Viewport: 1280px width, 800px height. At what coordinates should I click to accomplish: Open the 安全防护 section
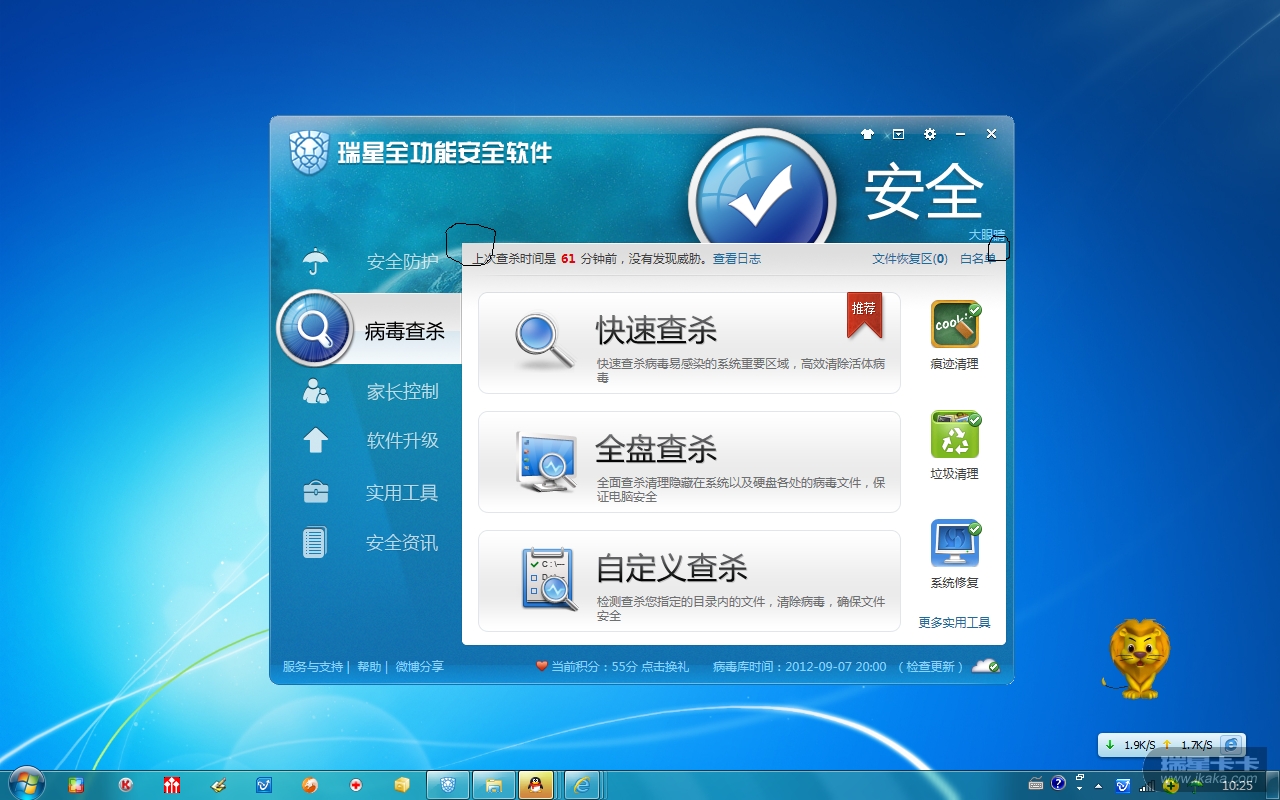point(402,262)
